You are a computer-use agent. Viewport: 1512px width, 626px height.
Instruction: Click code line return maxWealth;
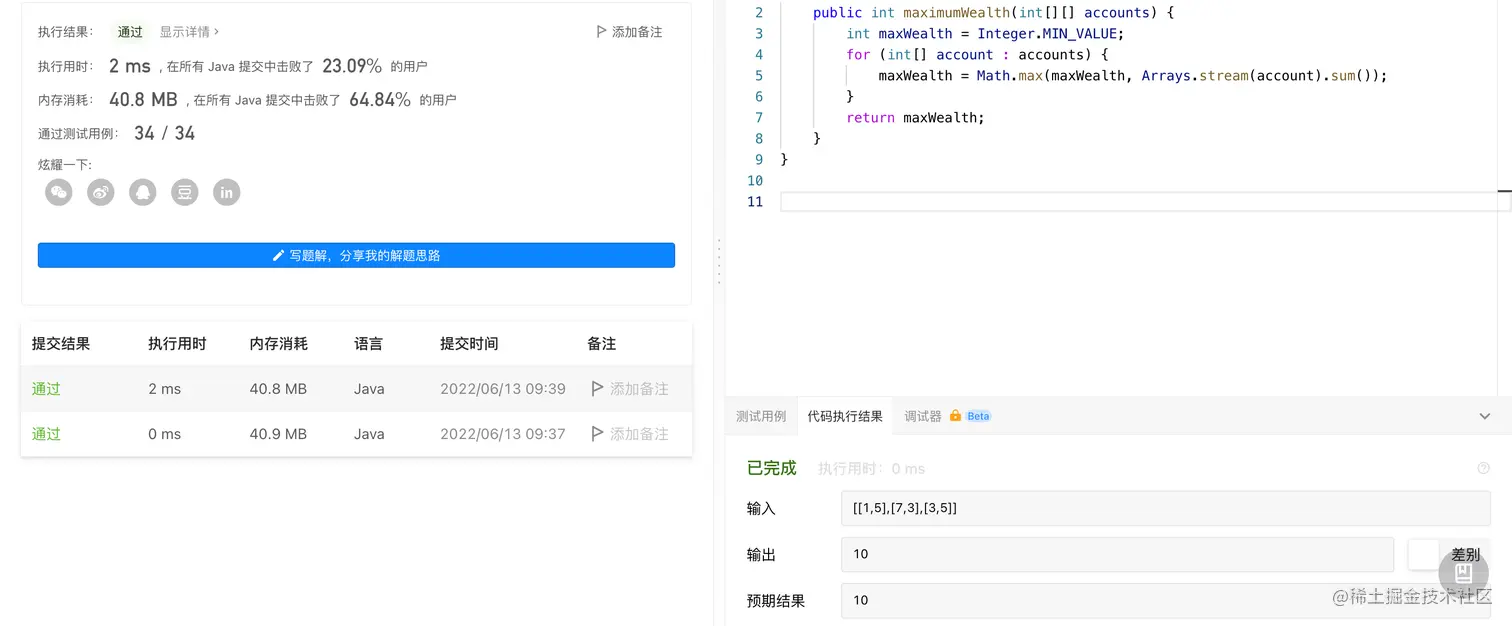pos(915,117)
